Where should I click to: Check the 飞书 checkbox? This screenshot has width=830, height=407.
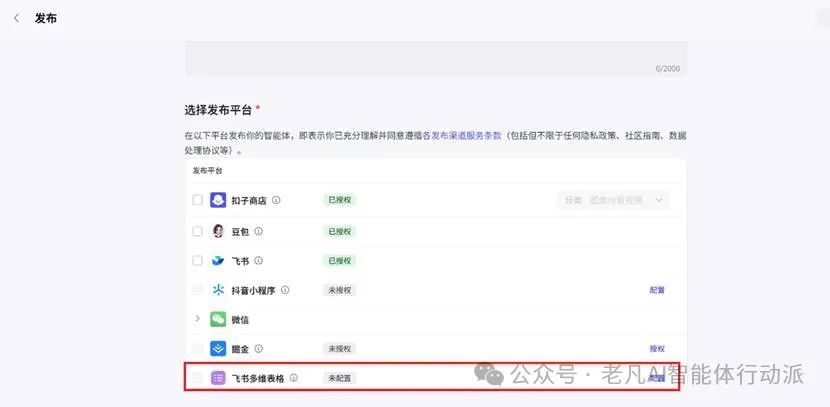tap(197, 261)
